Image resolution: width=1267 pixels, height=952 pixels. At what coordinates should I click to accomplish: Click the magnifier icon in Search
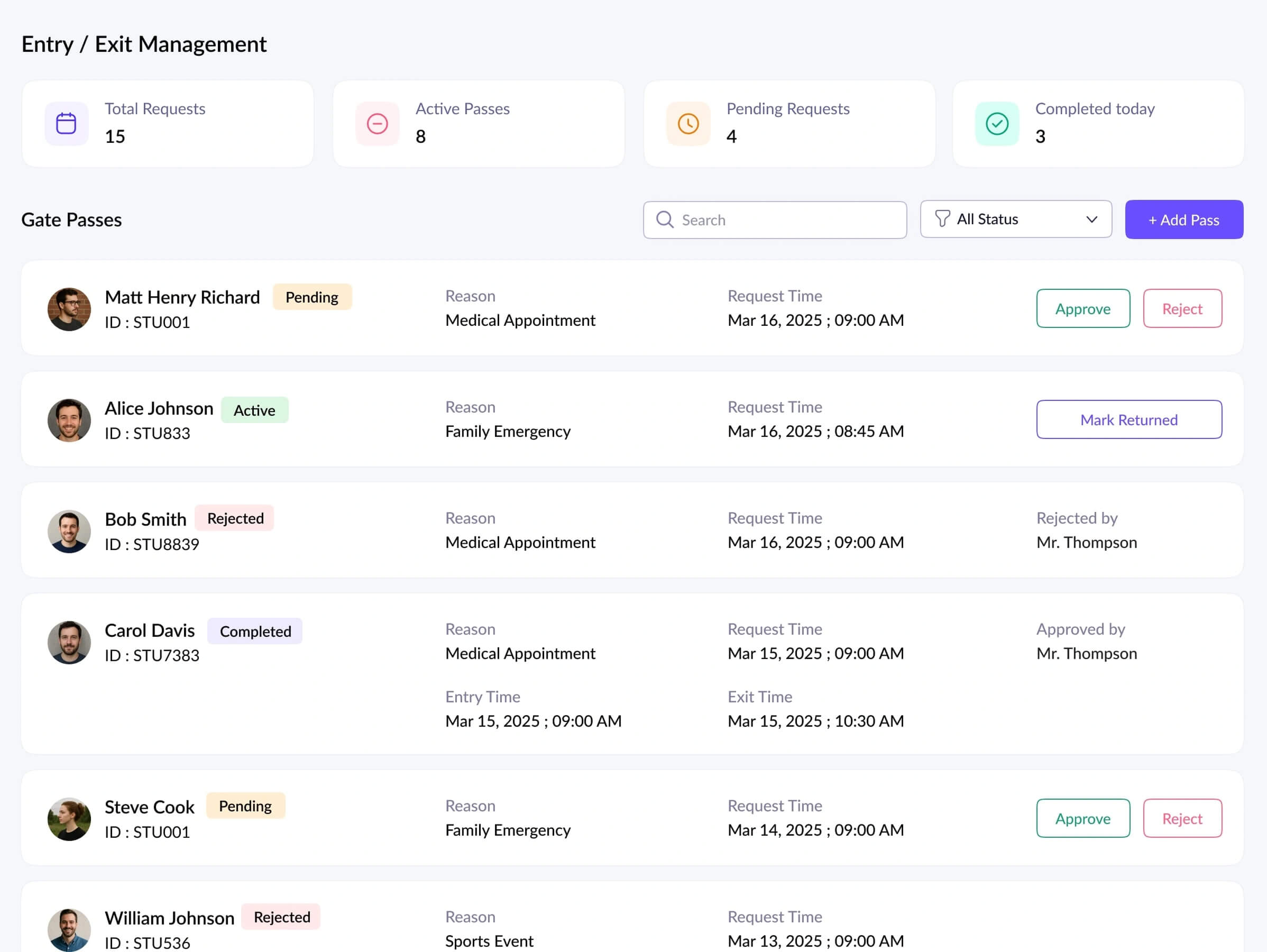[x=664, y=219]
